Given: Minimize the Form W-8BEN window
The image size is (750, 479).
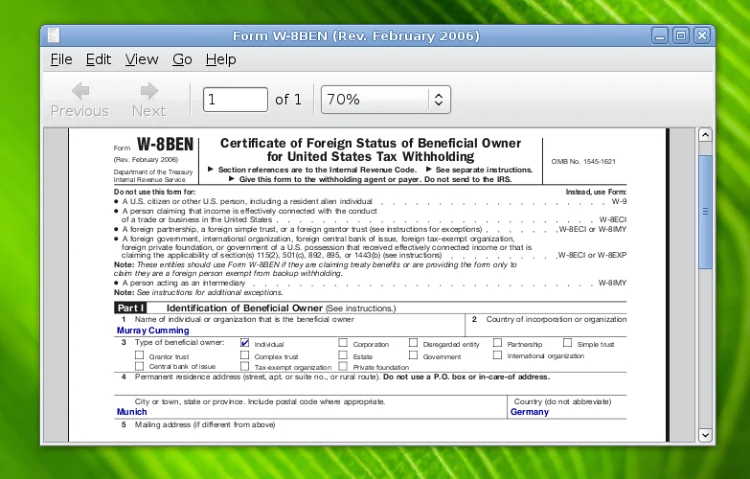Looking at the screenshot, I should pyautogui.click(x=660, y=36).
